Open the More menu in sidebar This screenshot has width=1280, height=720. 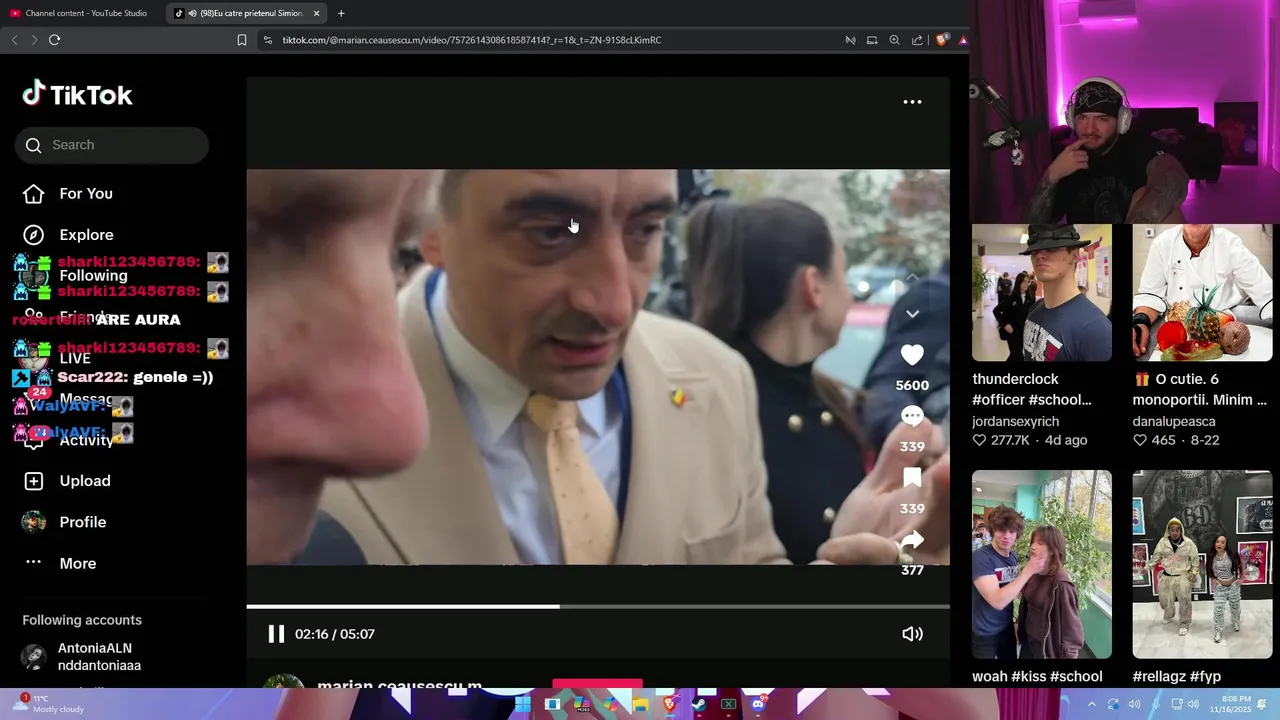point(60,563)
